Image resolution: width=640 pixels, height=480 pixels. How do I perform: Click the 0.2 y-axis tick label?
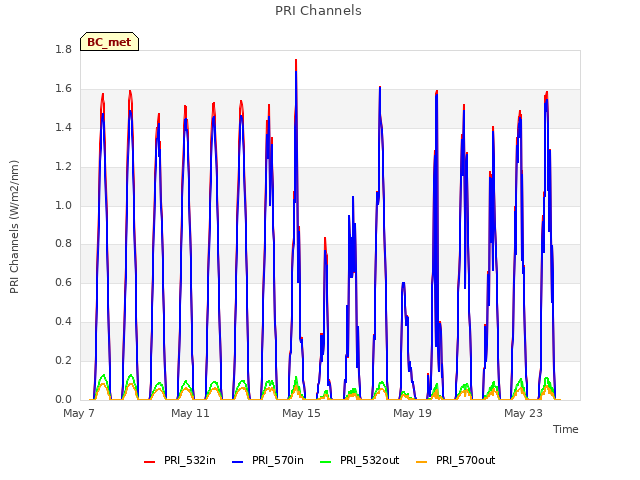click(63, 360)
